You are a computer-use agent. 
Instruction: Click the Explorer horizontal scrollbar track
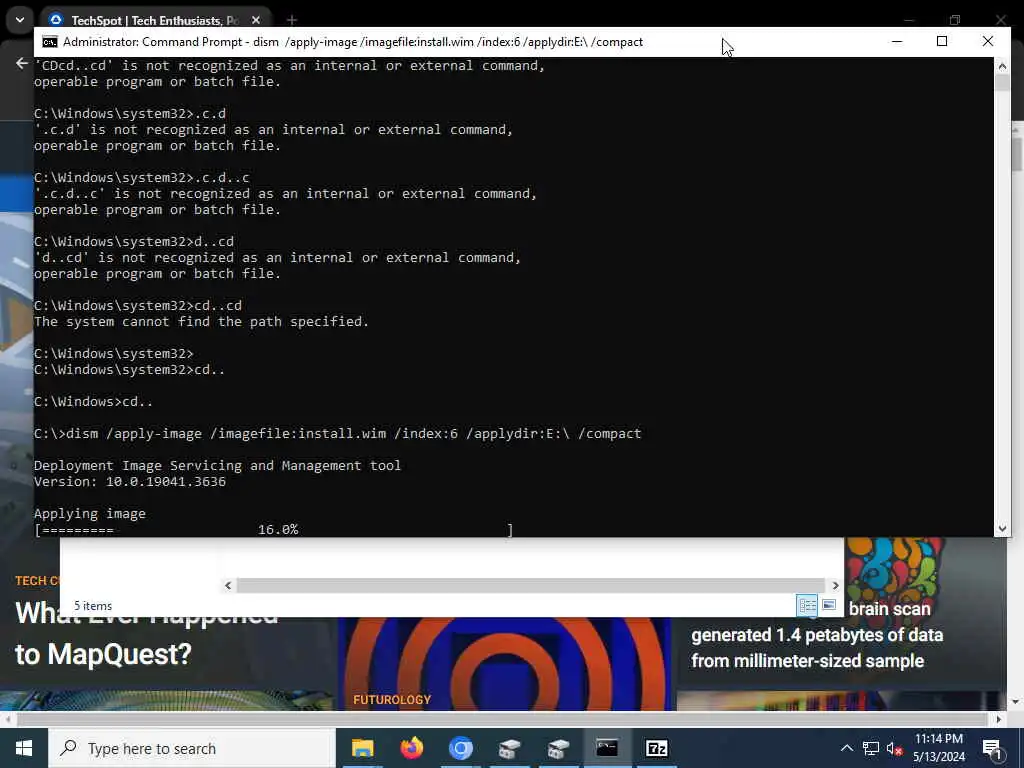point(531,585)
